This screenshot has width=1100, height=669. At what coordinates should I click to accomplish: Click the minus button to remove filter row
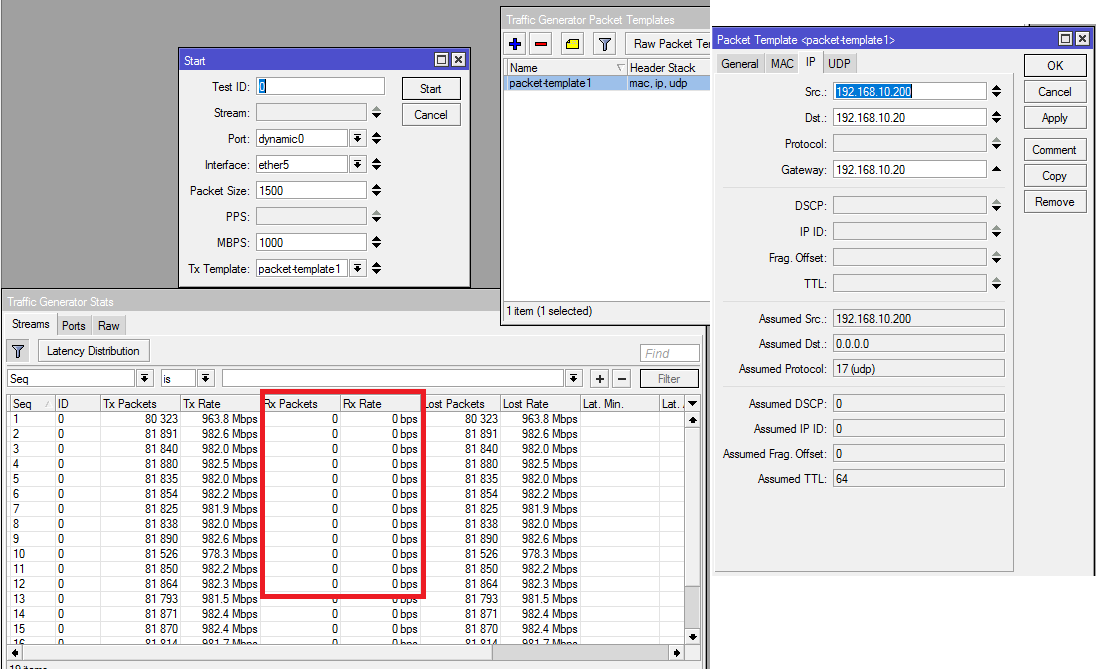(621, 379)
